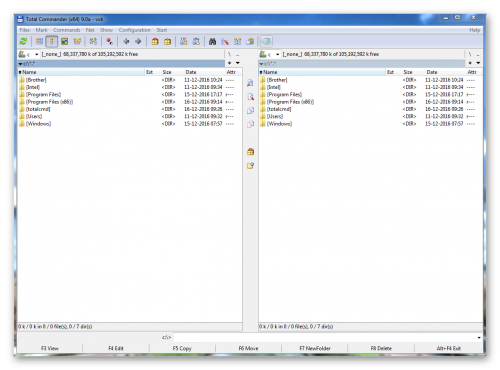Click the green Refresh arrows toolbar icon
Screen dimensions: 500x370
[x=23, y=42]
